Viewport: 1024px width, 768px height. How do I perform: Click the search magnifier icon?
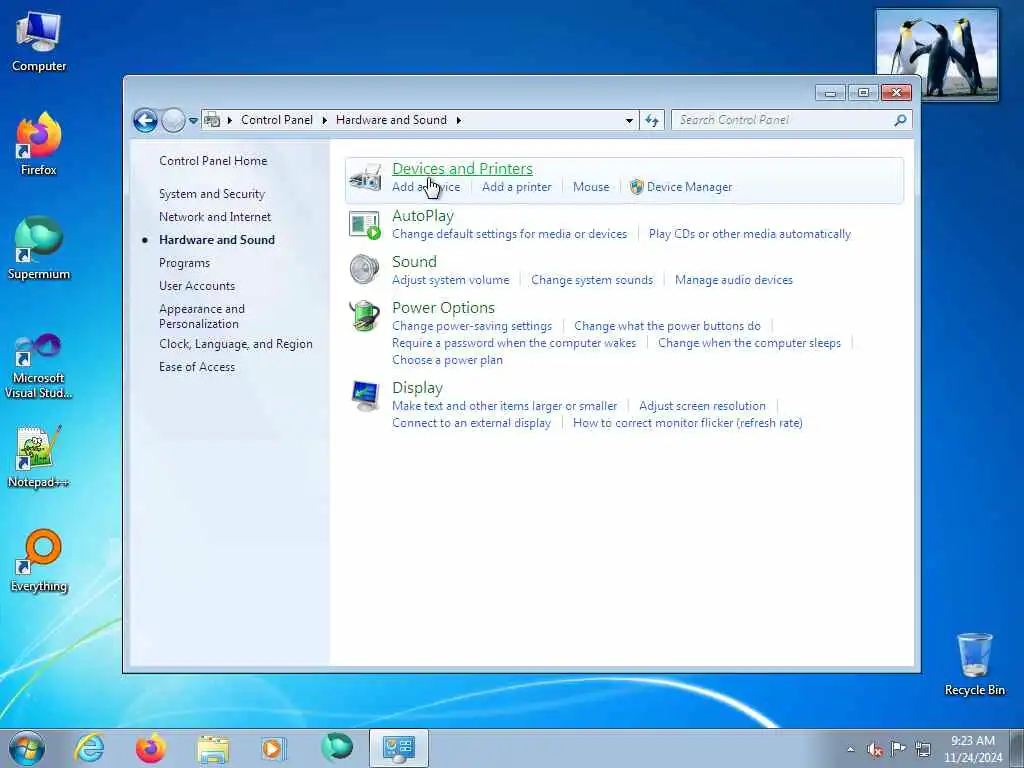click(x=900, y=120)
